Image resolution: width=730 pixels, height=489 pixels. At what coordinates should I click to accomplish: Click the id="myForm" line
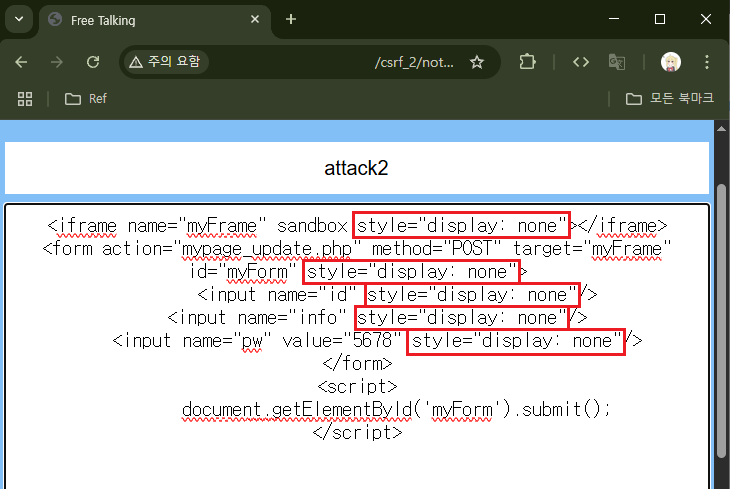click(x=358, y=272)
